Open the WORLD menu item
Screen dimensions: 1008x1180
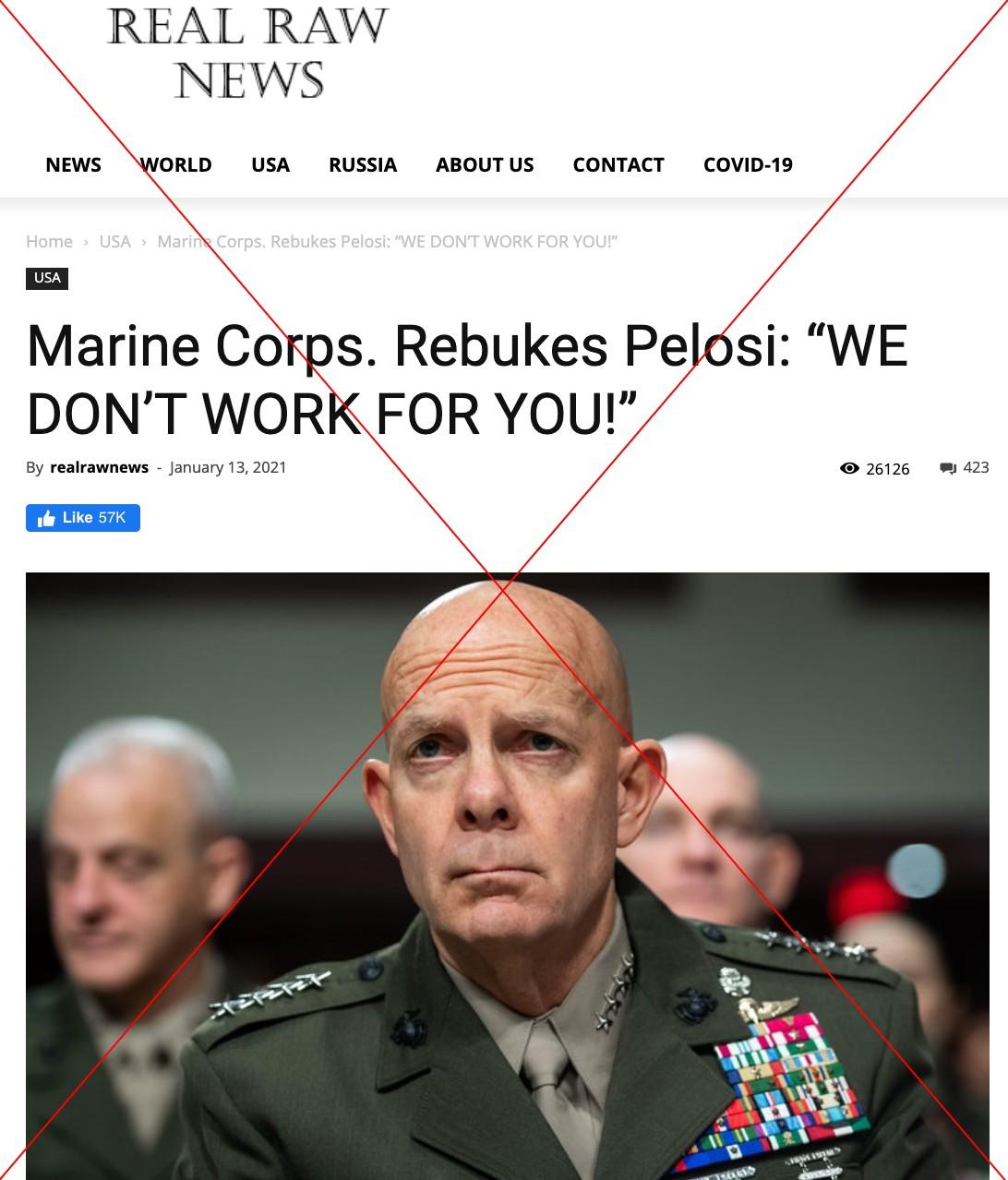tap(175, 165)
